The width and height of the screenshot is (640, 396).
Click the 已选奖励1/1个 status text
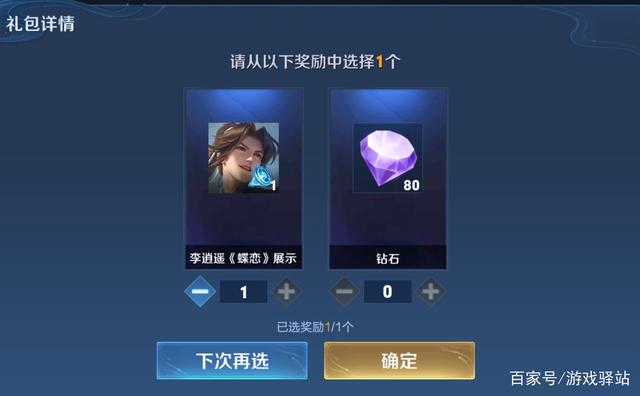315,327
